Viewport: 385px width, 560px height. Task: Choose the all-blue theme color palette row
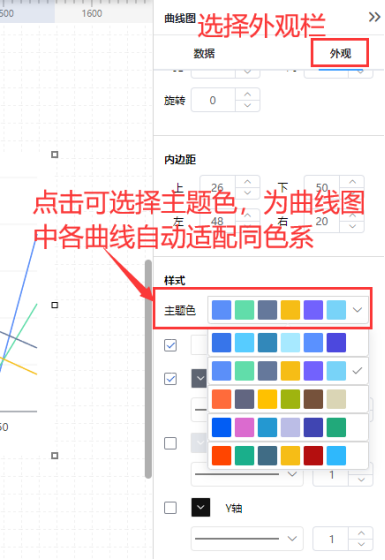coord(288,342)
